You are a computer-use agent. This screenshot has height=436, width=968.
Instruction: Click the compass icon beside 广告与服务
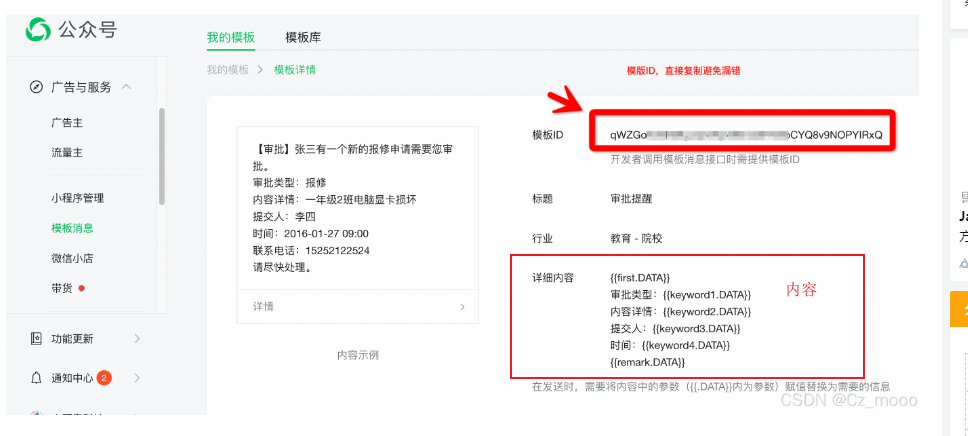click(x=36, y=87)
